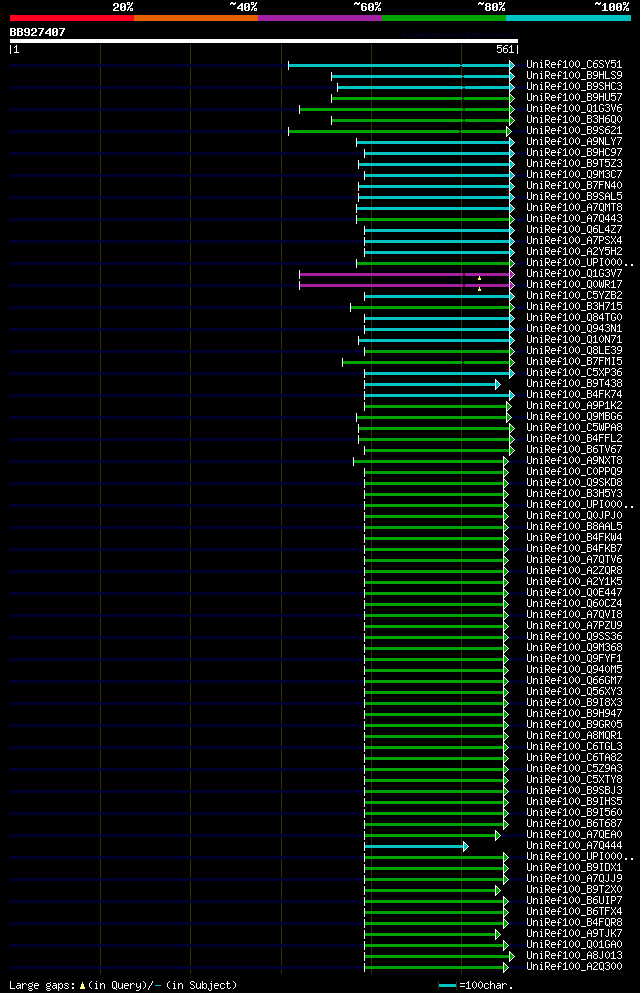Select the UniRef100_C5Z9A3 label
Viewport: 640px width, 993px height.
tap(574, 769)
